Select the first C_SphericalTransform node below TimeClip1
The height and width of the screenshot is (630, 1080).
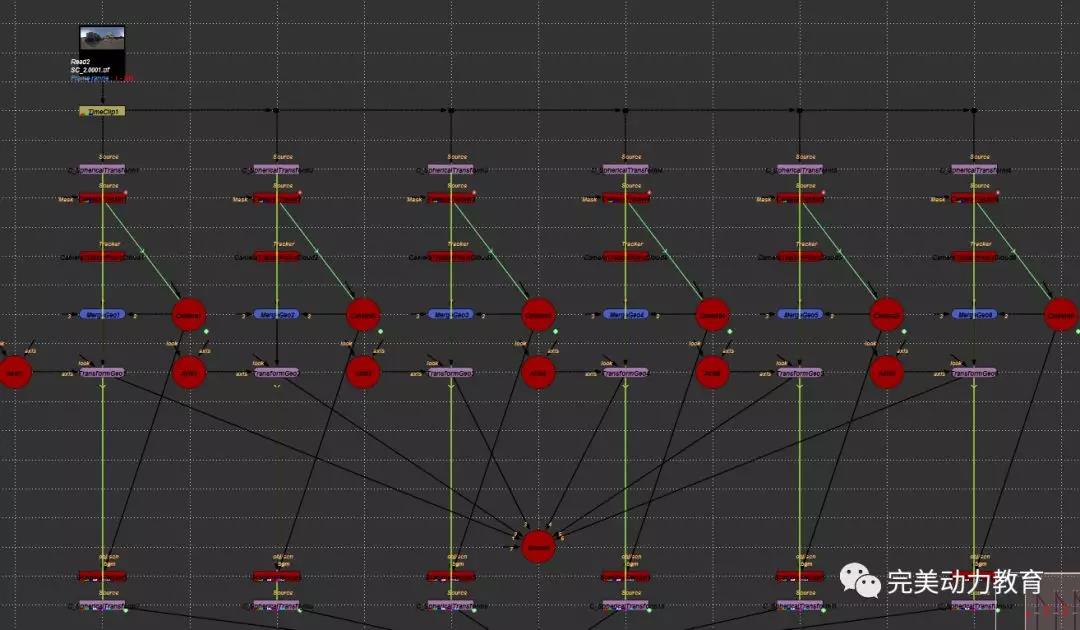click(102, 170)
